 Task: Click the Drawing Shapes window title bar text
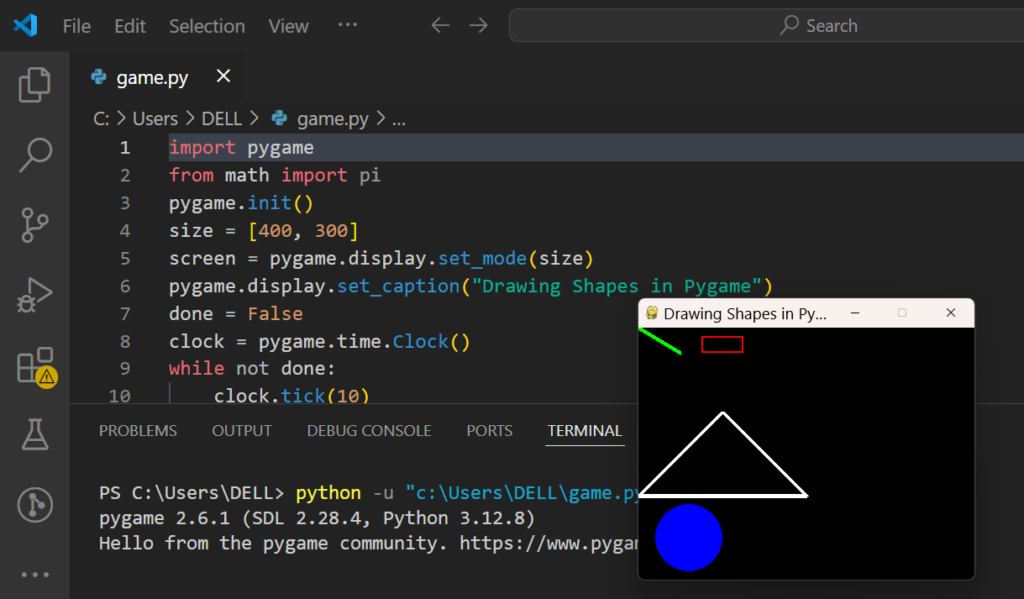pyautogui.click(x=744, y=314)
